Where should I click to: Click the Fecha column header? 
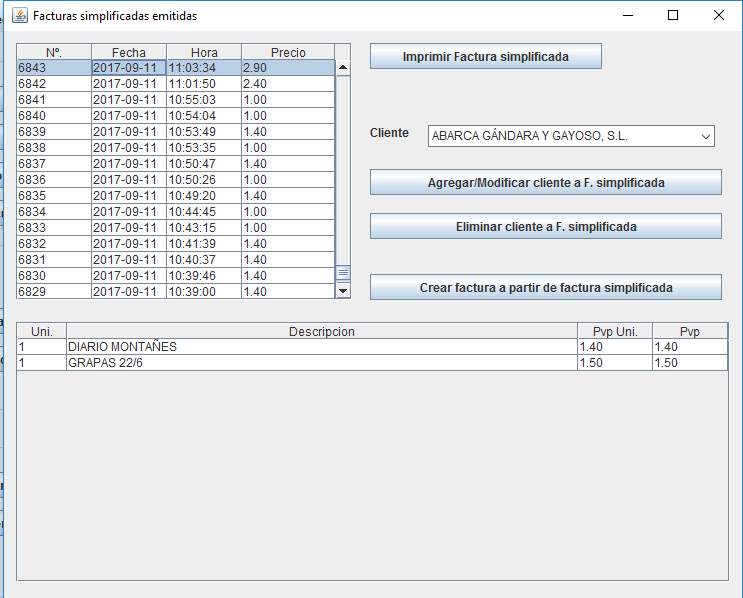pos(128,52)
